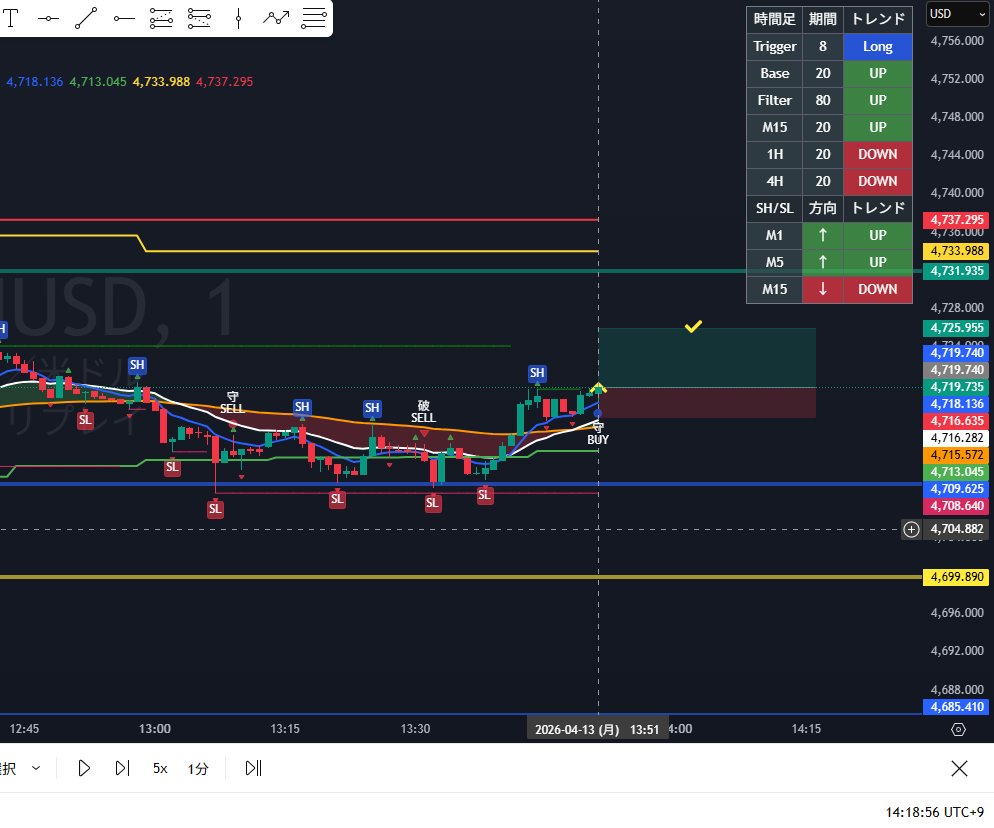Start replay with the Play button

pyautogui.click(x=84, y=768)
